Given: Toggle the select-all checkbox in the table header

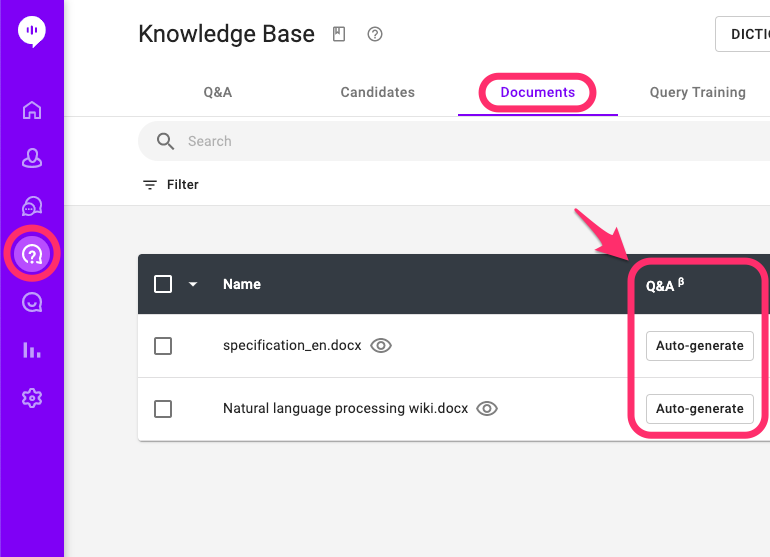Looking at the screenshot, I should [163, 284].
